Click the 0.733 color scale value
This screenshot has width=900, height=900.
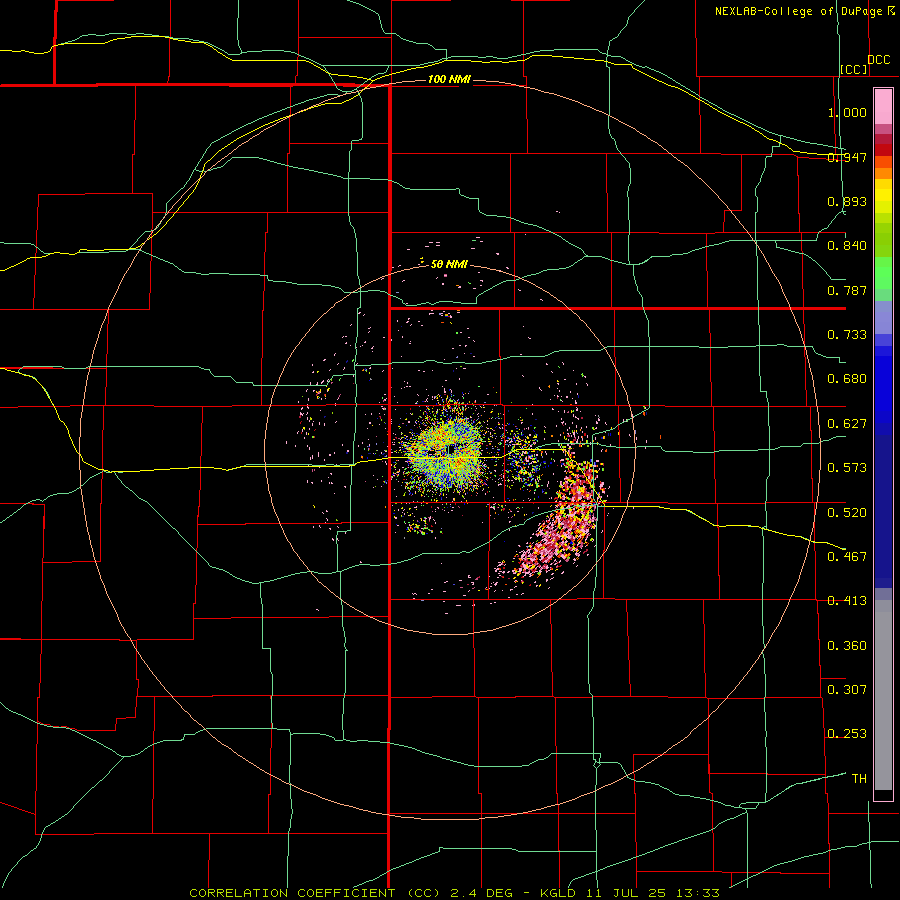tap(847, 335)
